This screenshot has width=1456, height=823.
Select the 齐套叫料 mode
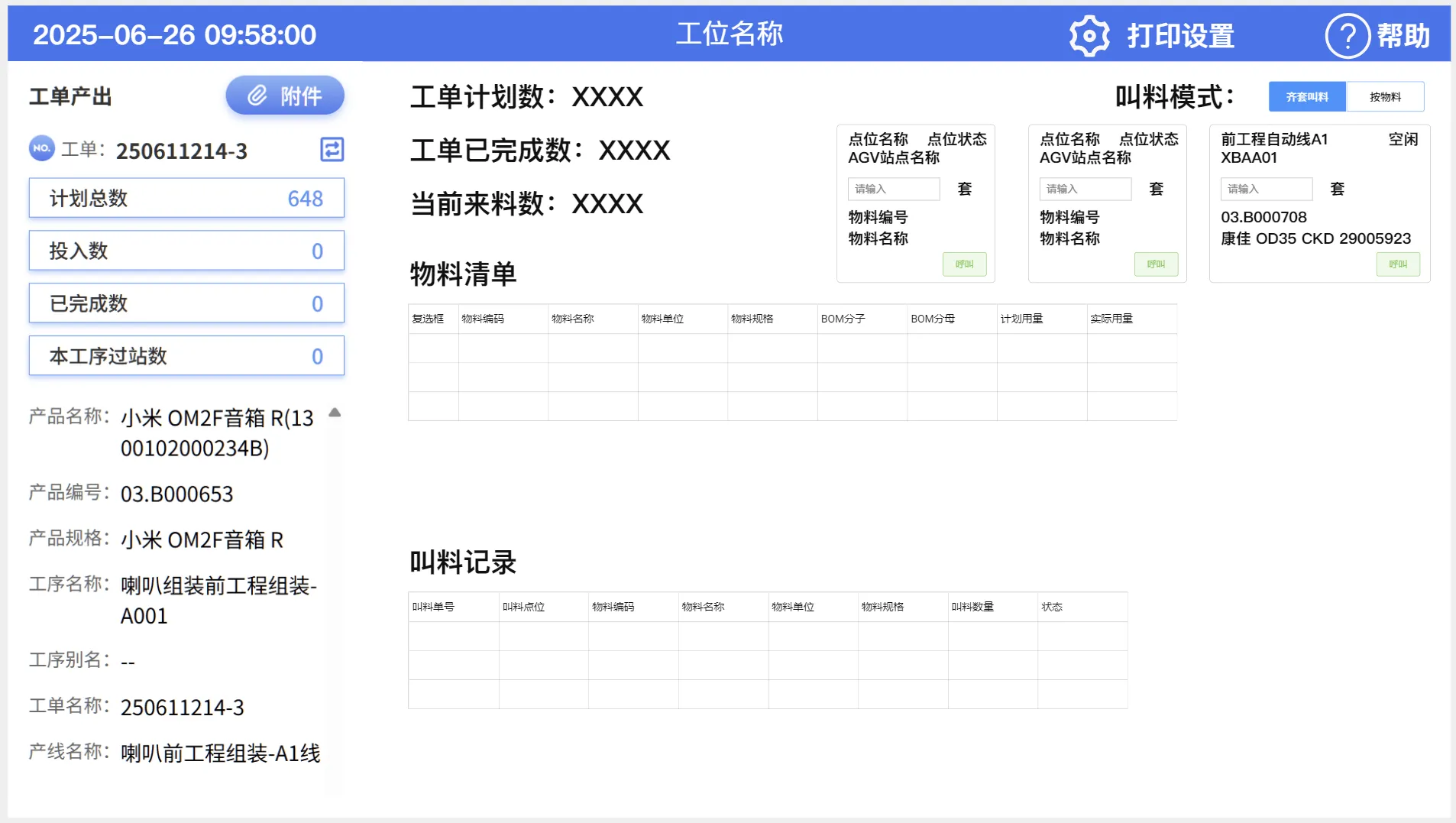(x=1307, y=97)
